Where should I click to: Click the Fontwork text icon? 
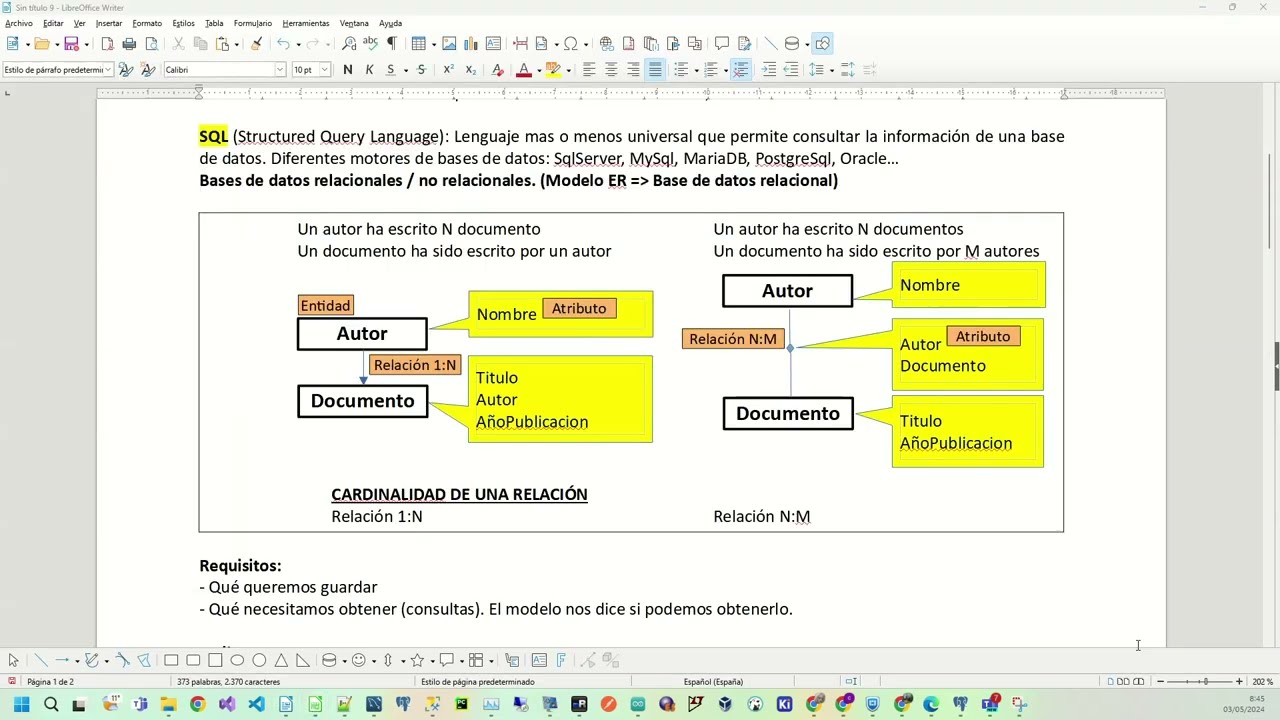click(561, 660)
